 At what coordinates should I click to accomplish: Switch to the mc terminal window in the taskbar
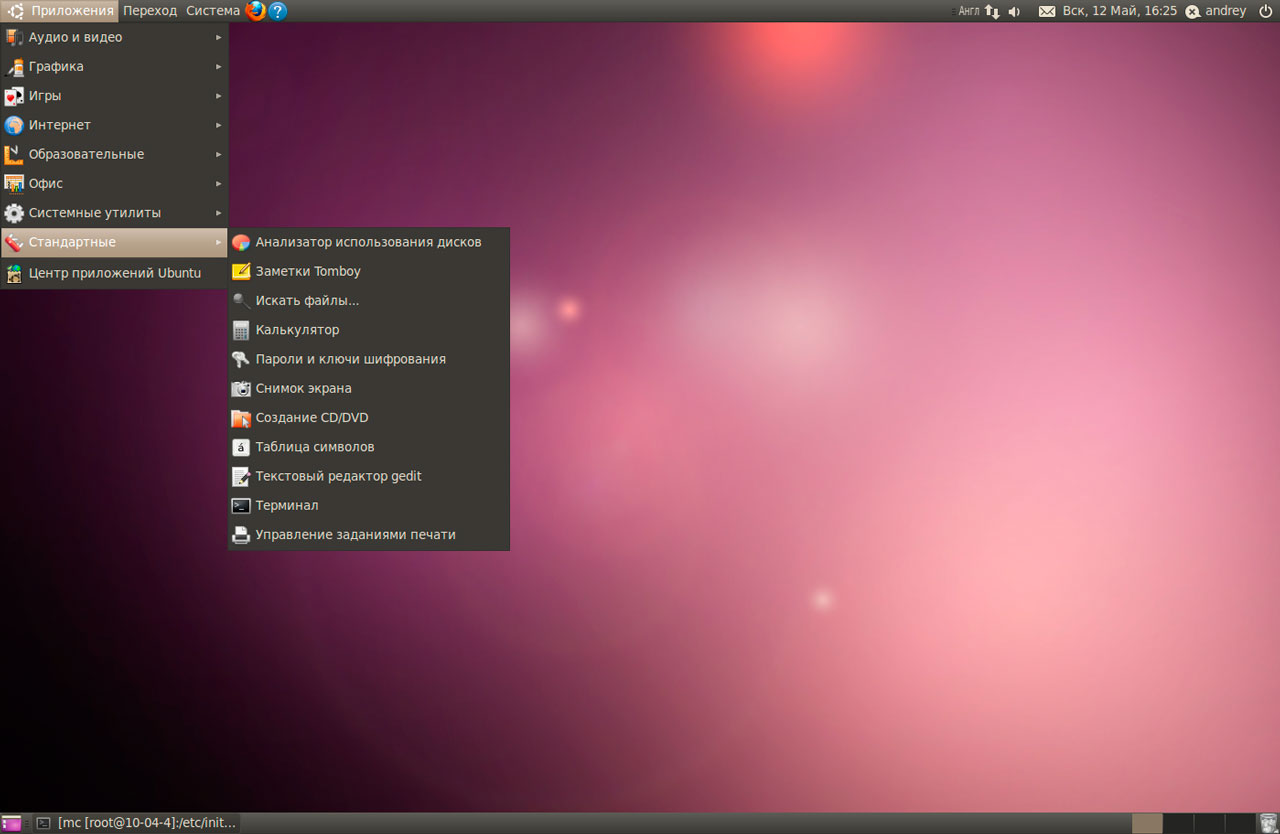[x=137, y=823]
